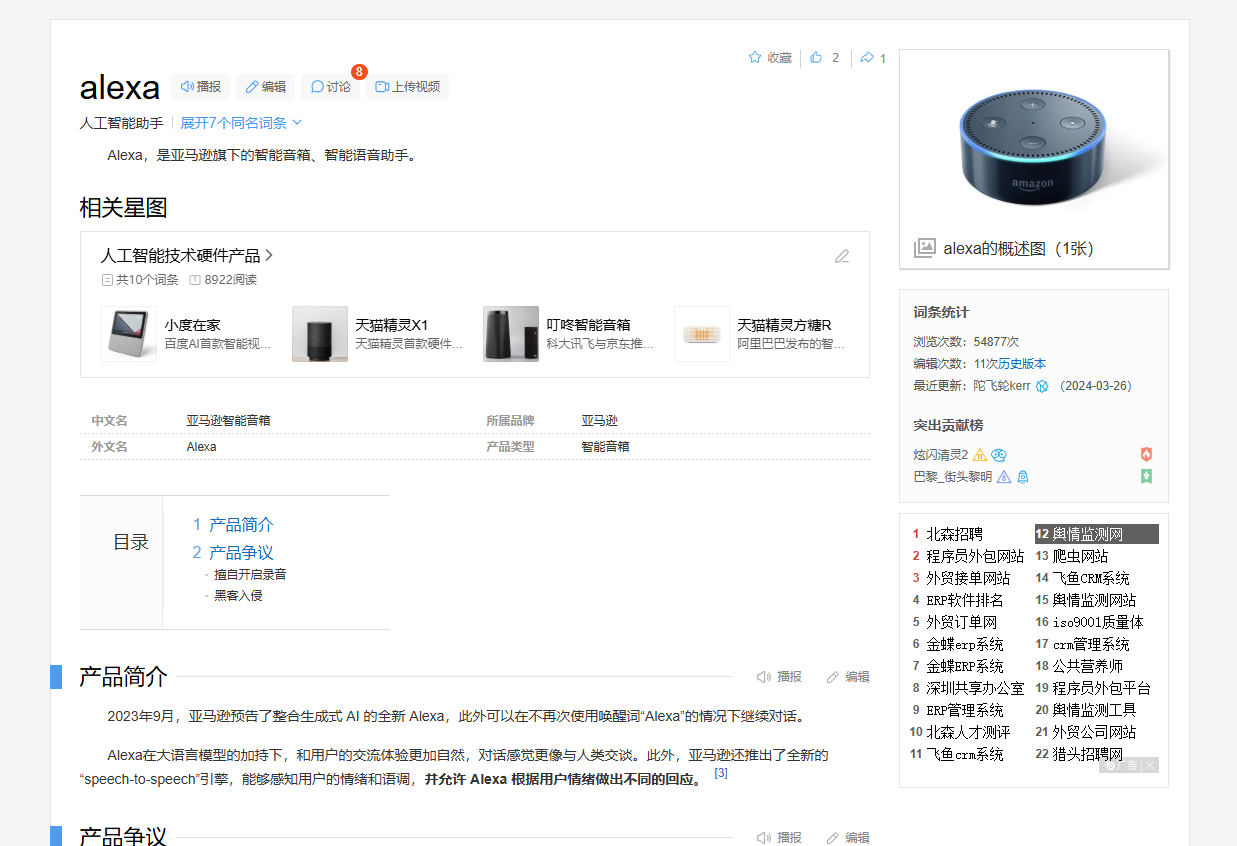Click the 播报 speaker icon beside the alexa title

tap(187, 86)
